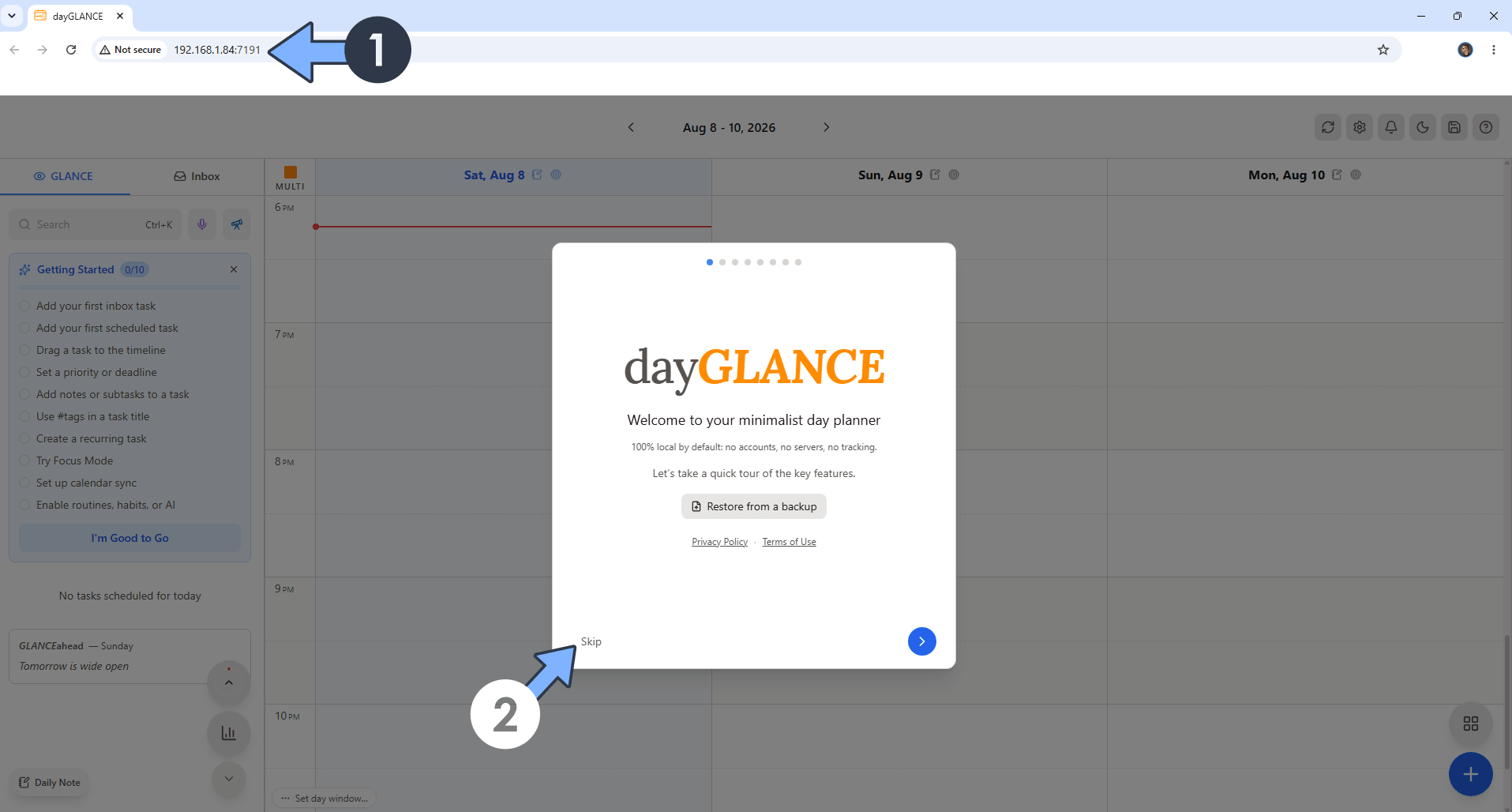
Task: Click the telescope icon beside search
Action: point(237,224)
